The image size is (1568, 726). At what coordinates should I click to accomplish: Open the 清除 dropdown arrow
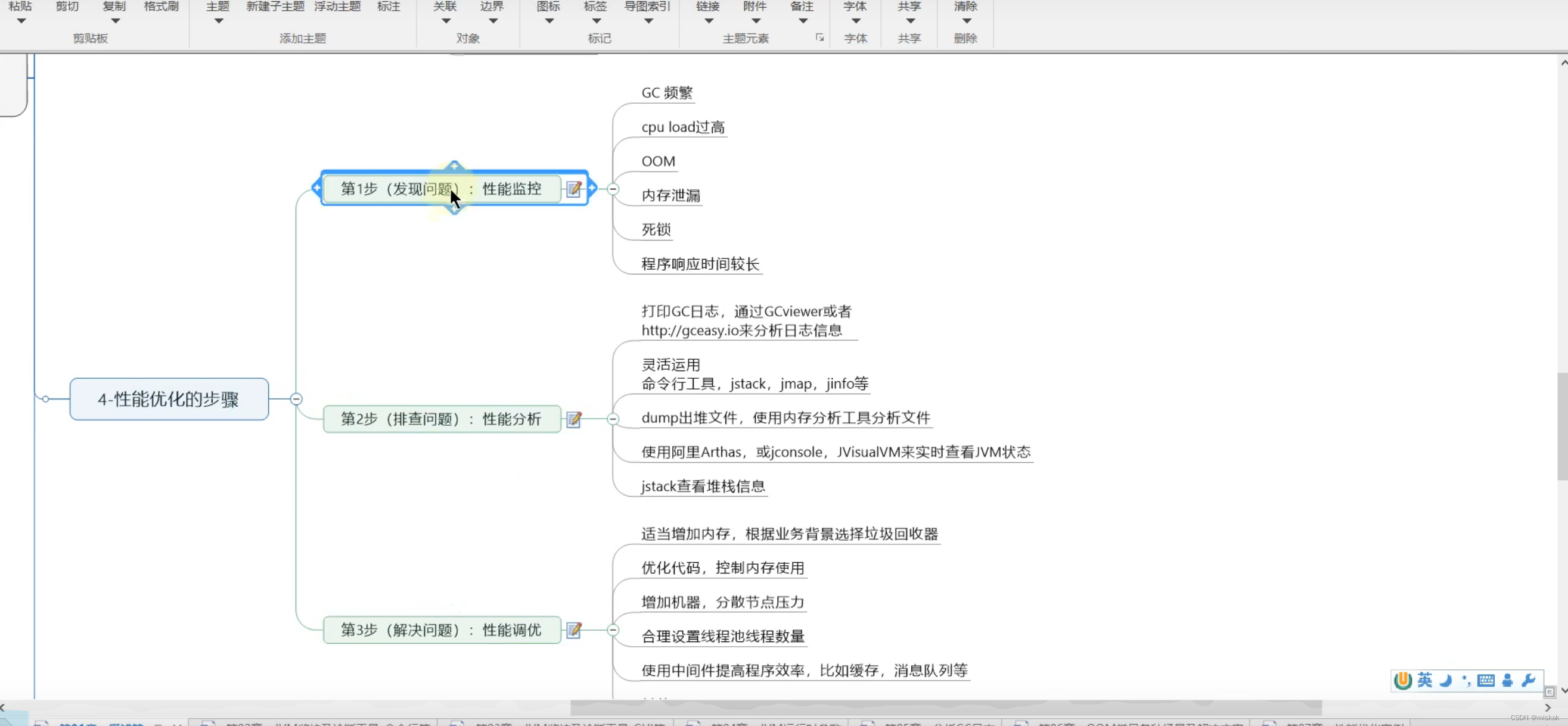pos(966,21)
